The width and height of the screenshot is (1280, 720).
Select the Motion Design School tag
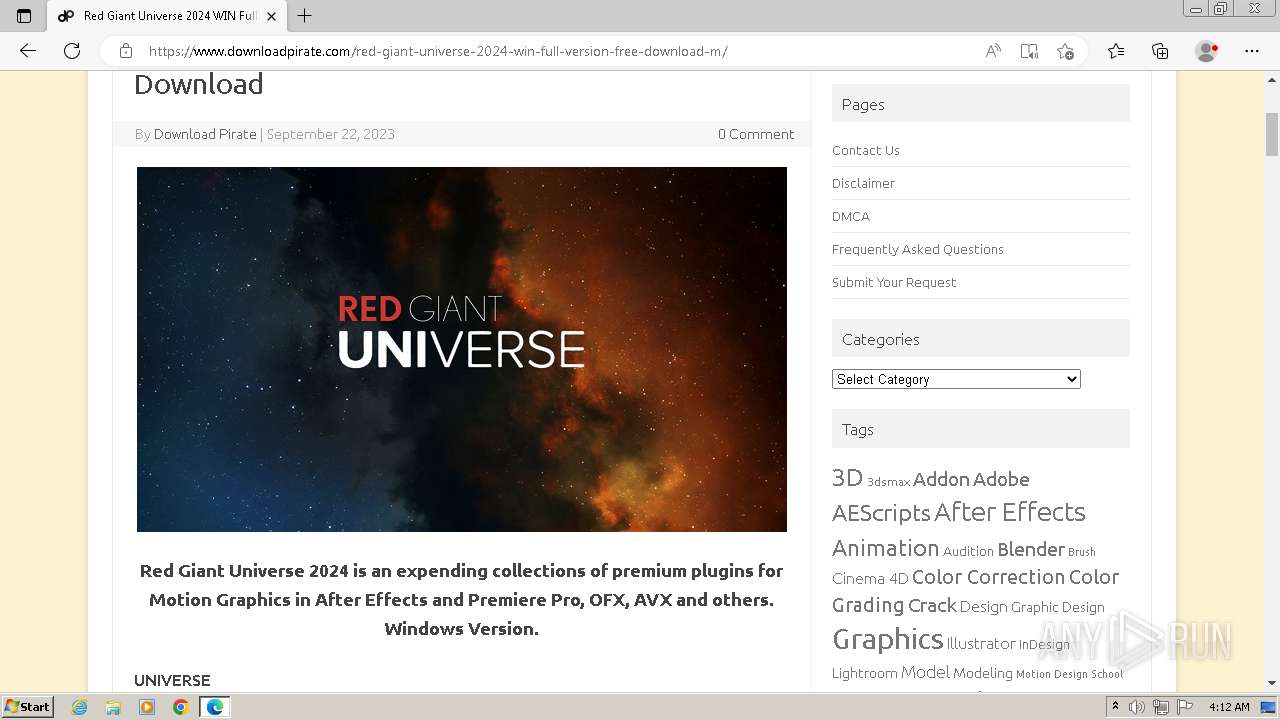[1070, 674]
